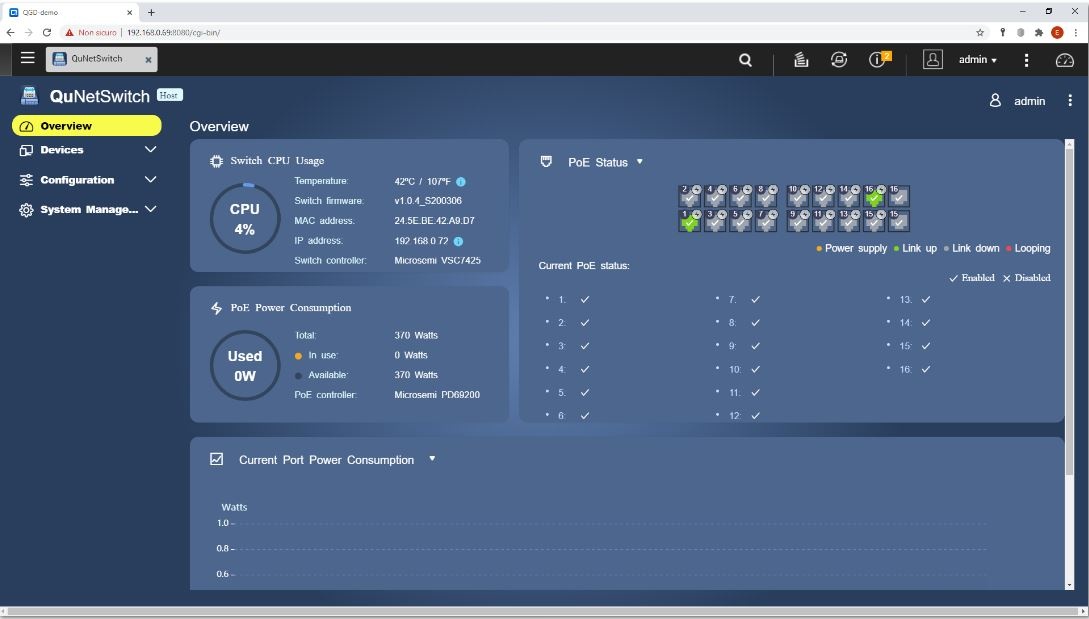Select port 1 in PoE diagram

(689, 221)
